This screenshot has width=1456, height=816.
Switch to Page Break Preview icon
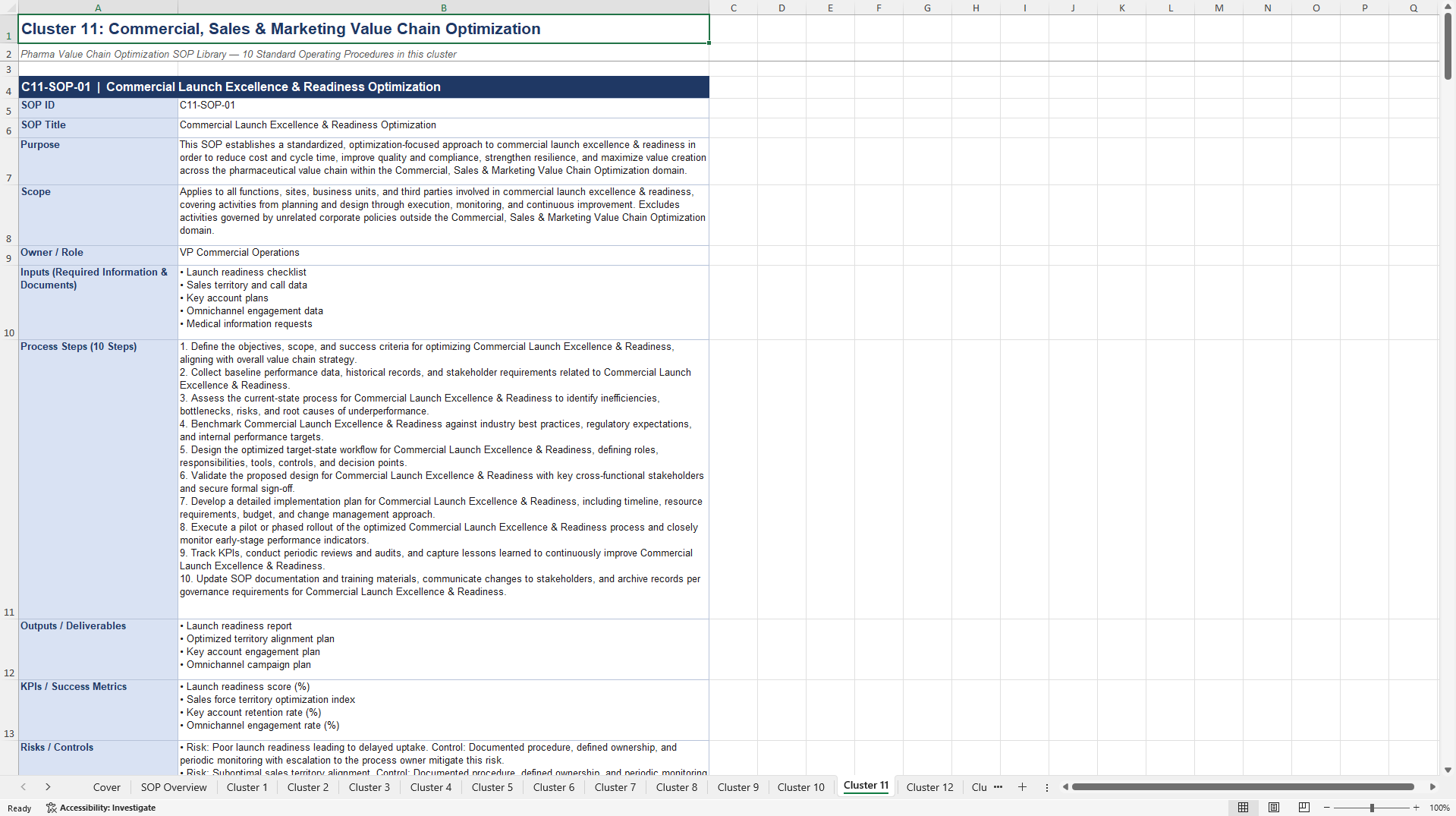pos(1304,808)
